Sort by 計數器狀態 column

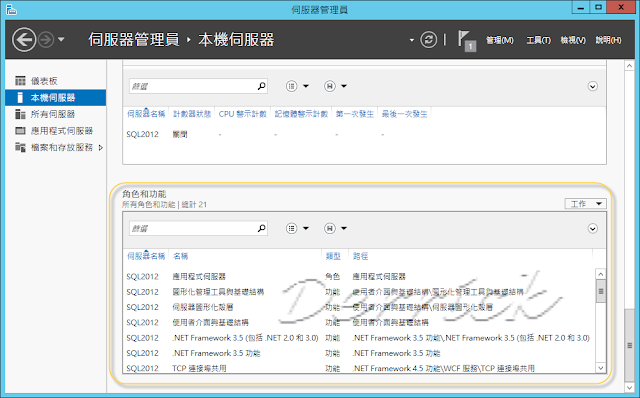[x=192, y=114]
